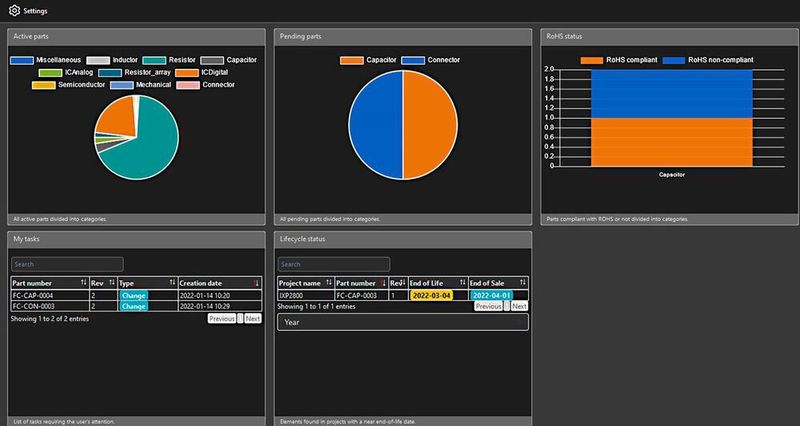Go to Previous page in My tasks

pyautogui.click(x=221, y=318)
